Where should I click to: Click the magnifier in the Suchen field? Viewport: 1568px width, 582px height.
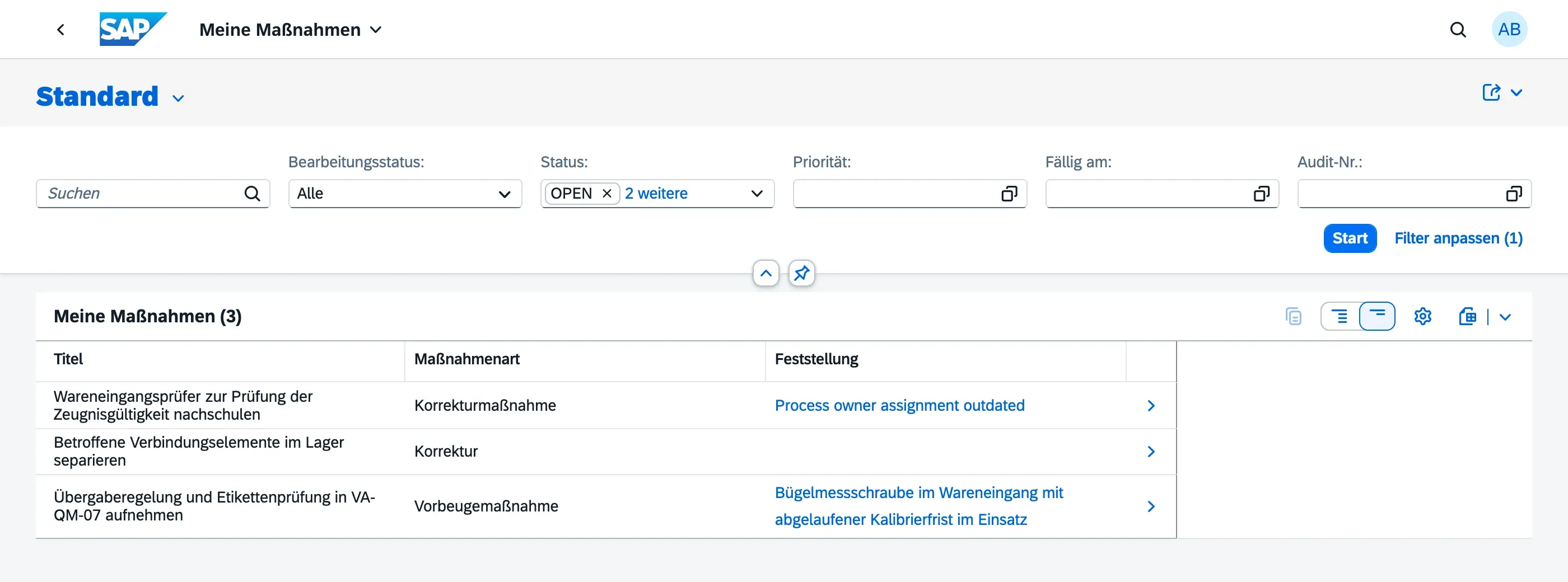tap(252, 194)
